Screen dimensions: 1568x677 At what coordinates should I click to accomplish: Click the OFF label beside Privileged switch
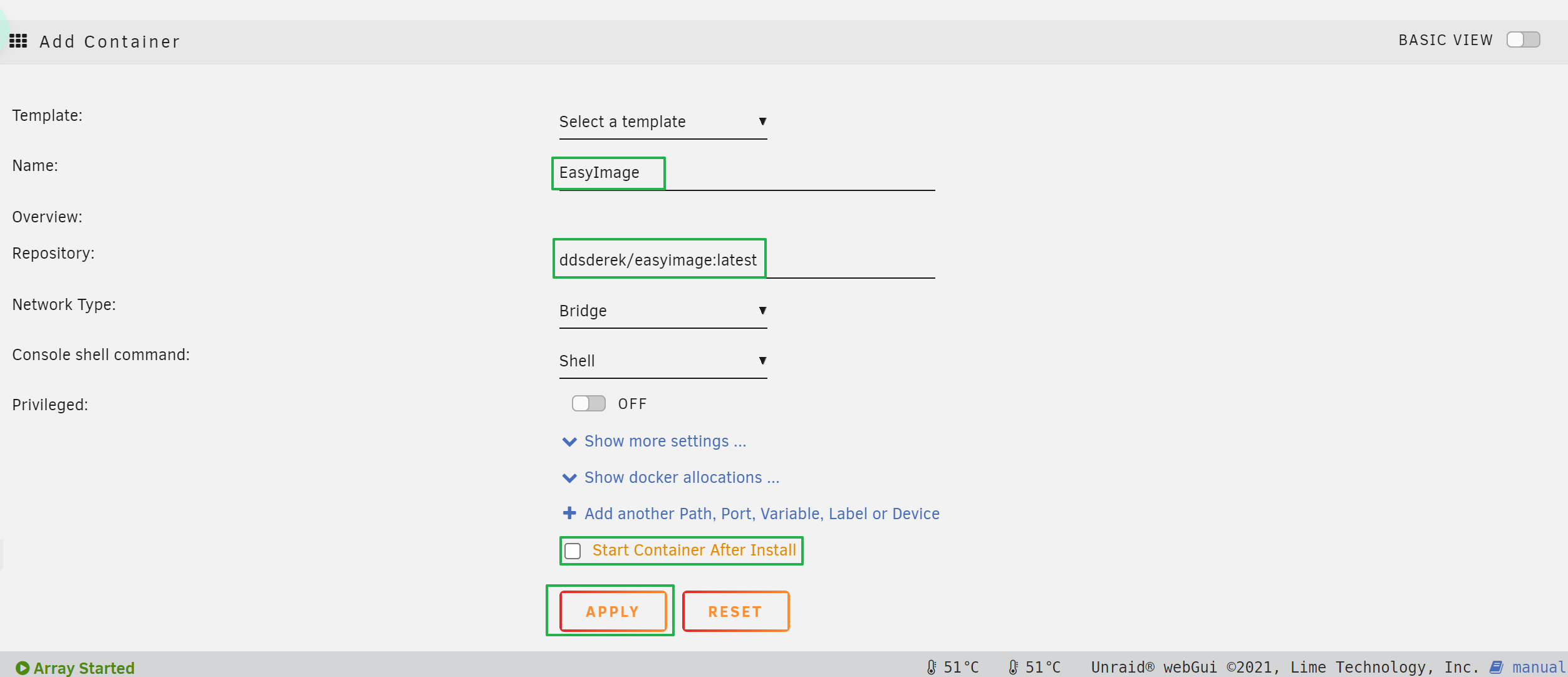pyautogui.click(x=632, y=405)
